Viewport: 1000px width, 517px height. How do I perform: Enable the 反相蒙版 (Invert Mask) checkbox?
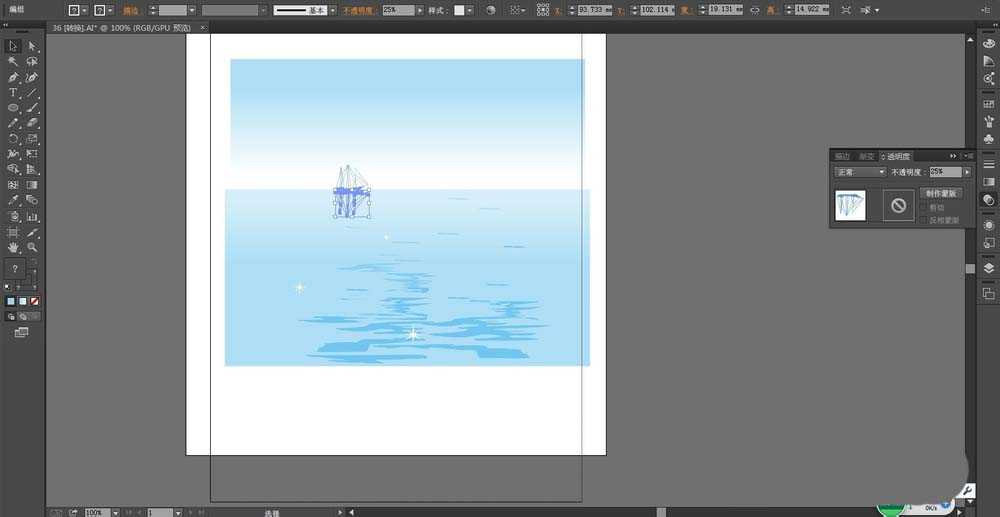[x=923, y=220]
